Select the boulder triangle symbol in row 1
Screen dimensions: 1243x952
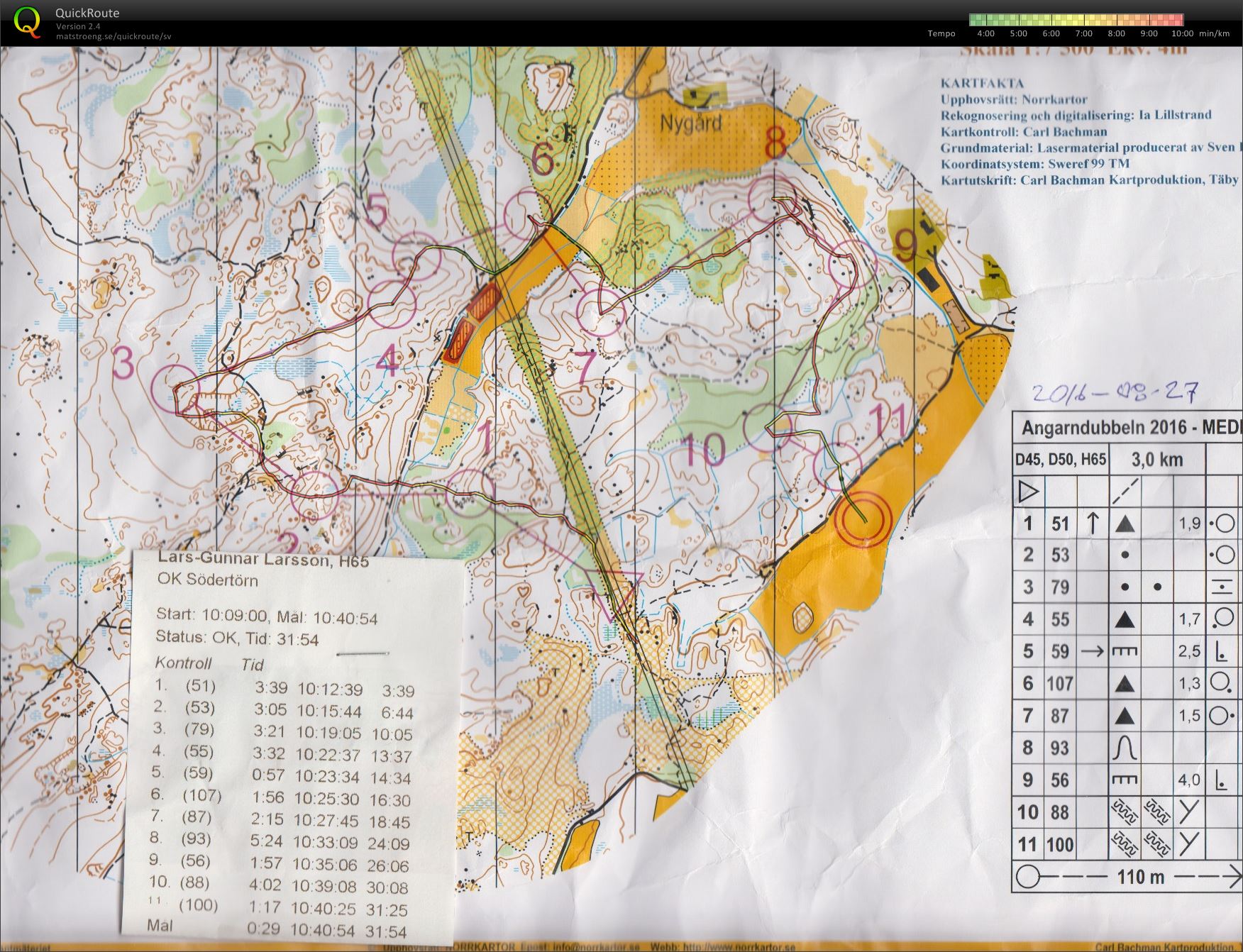[x=1125, y=524]
